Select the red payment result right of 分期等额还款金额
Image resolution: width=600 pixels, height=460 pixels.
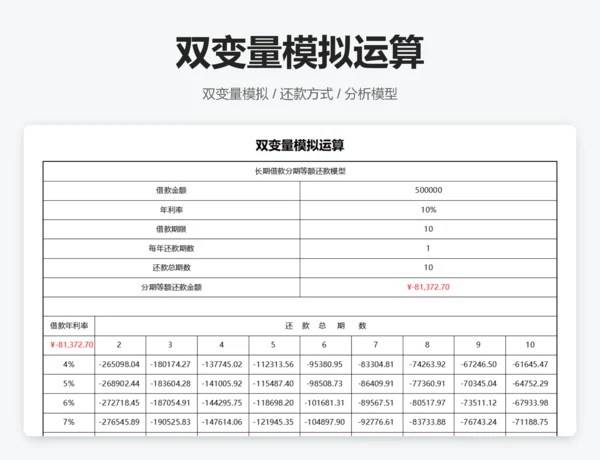(428, 287)
